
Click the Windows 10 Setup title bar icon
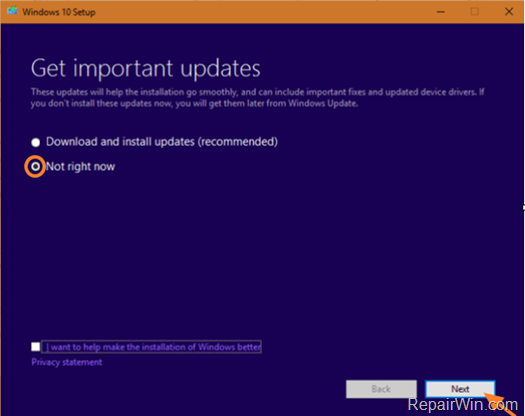click(x=12, y=11)
